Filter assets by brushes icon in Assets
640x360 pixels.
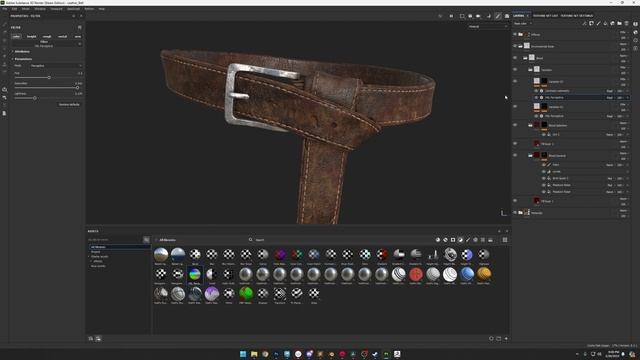pos(468,240)
